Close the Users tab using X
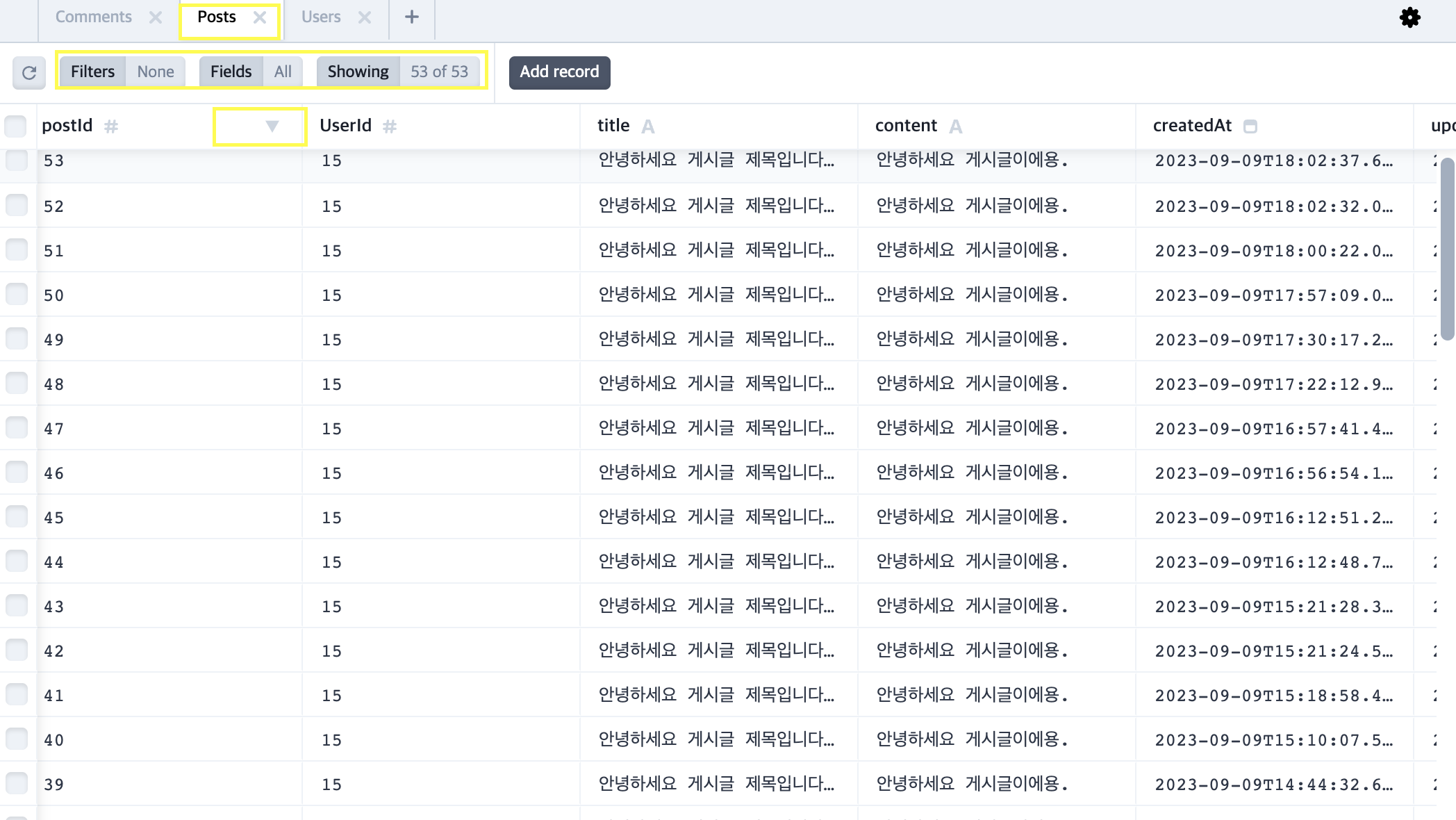 [x=365, y=17]
